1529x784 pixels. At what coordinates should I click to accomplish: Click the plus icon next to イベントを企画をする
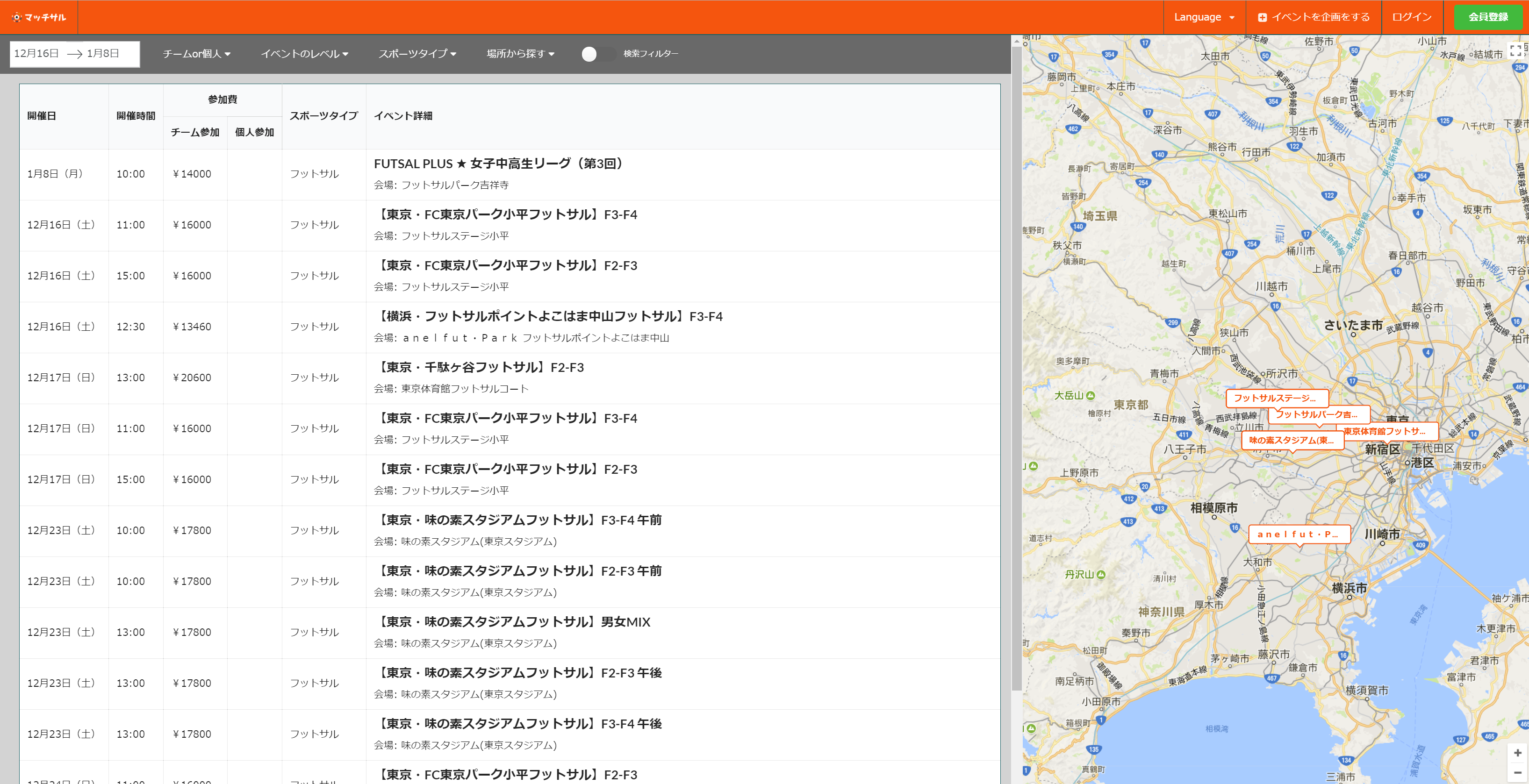[x=1262, y=17]
